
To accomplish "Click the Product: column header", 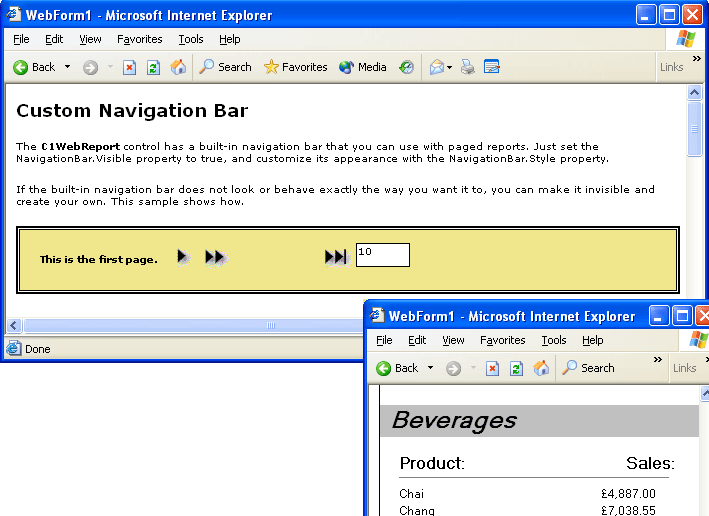I will tap(432, 463).
